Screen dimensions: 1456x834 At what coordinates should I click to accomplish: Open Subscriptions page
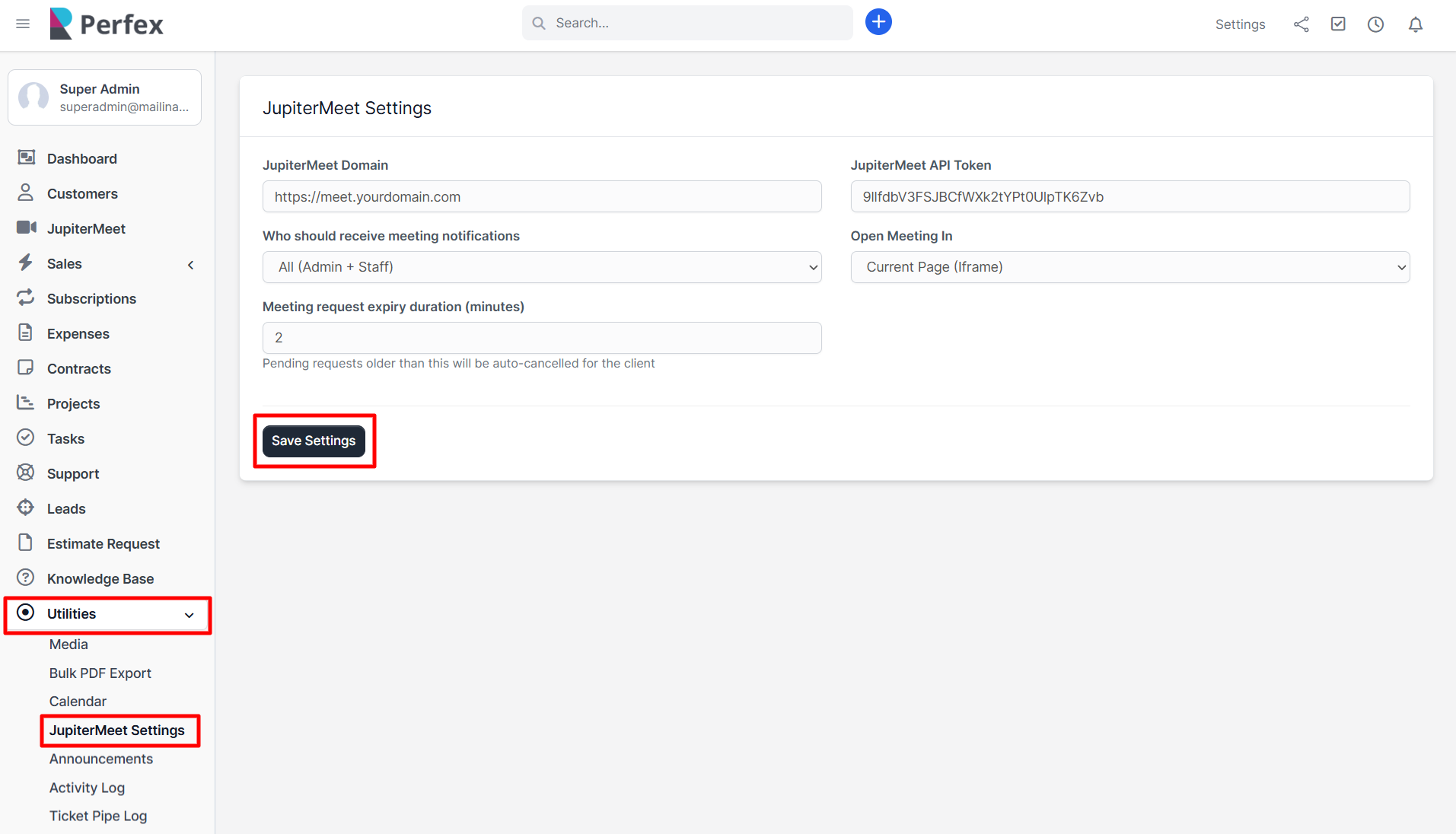[91, 299]
